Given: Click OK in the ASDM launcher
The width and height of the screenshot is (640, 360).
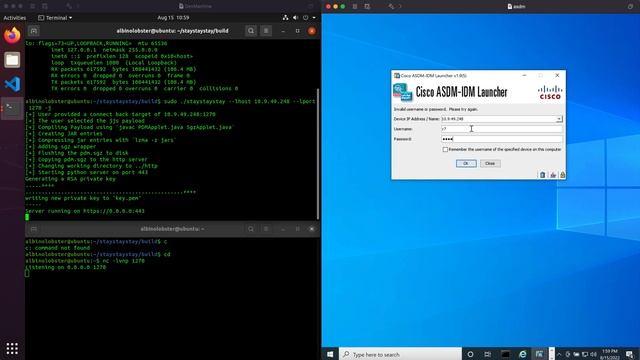Looking at the screenshot, I should [x=466, y=163].
